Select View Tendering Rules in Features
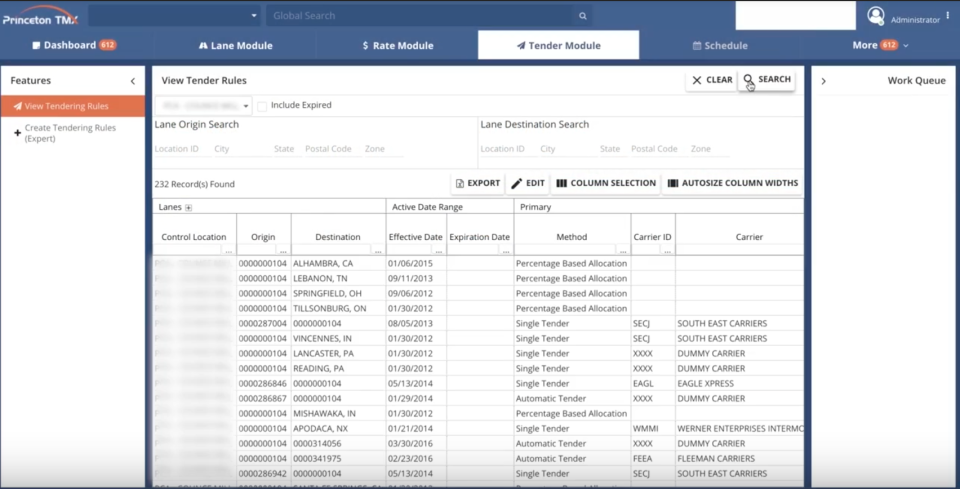The image size is (960, 489). pyautogui.click(x=73, y=106)
